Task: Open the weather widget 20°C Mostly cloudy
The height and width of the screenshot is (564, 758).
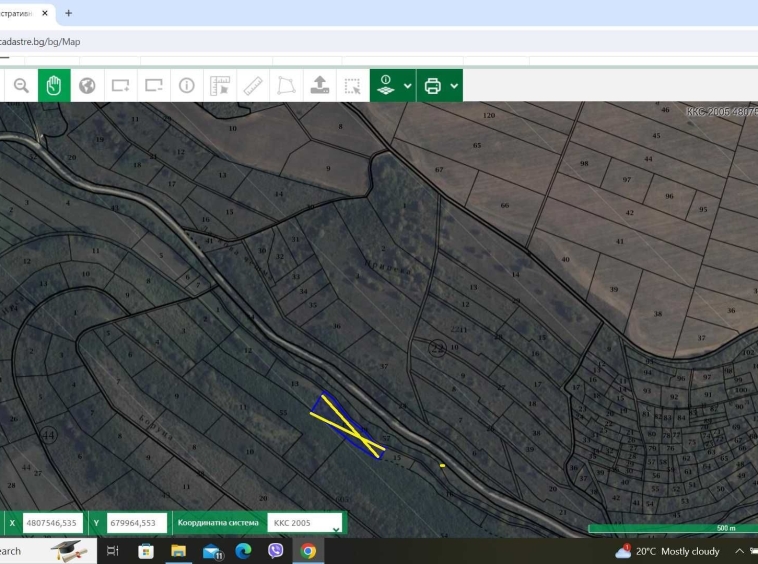Action: (x=667, y=551)
